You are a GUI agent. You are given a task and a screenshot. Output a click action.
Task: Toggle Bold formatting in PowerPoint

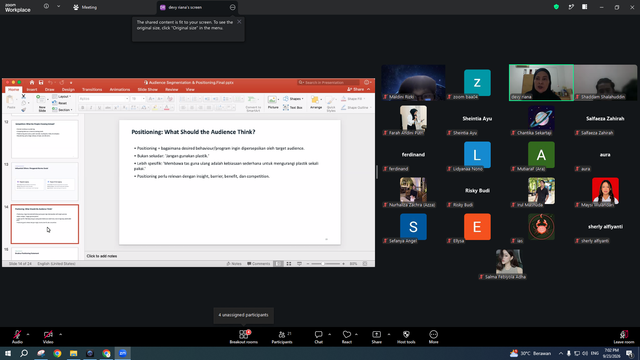pos(82,108)
